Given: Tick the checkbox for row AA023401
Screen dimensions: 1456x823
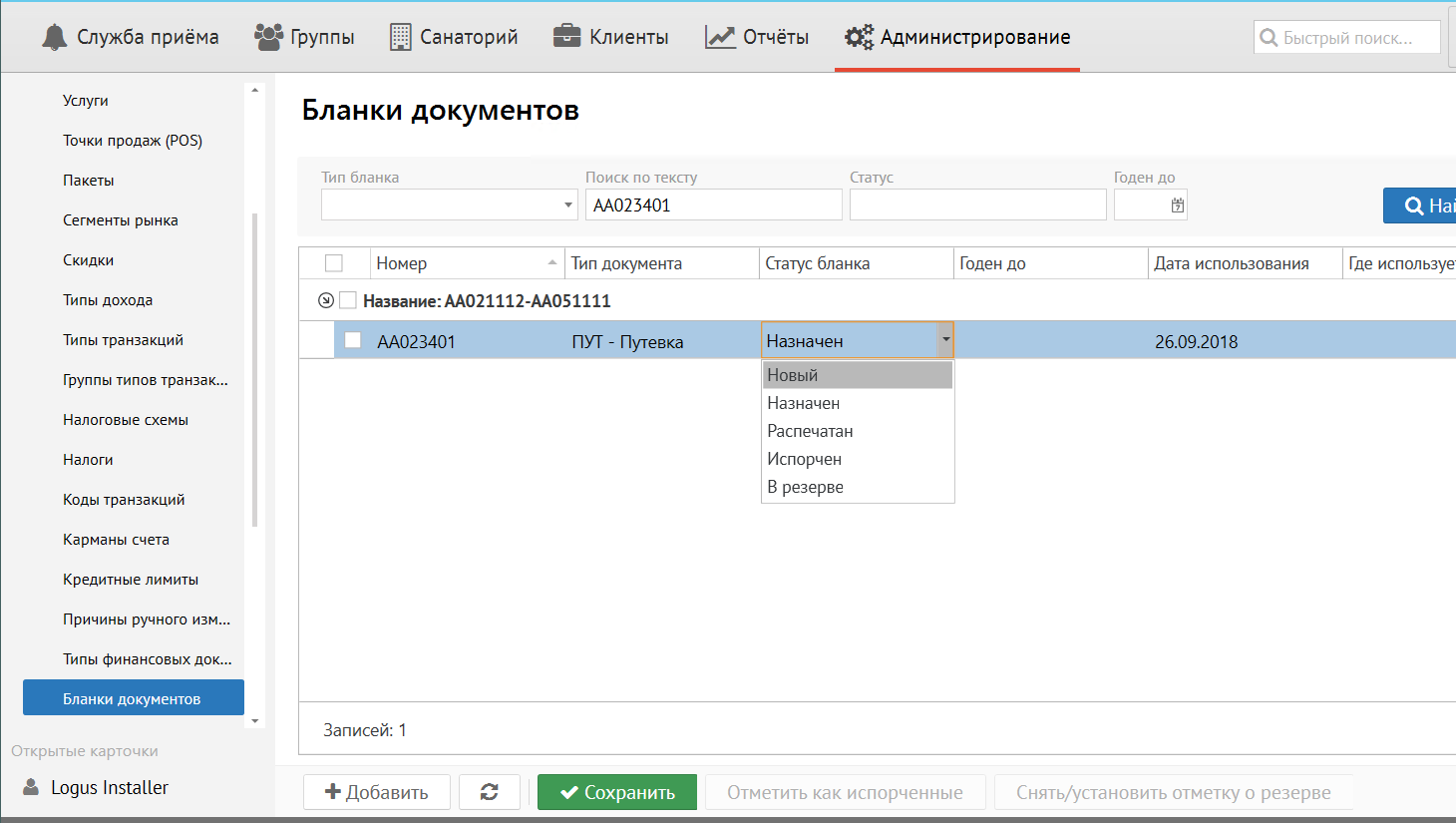Looking at the screenshot, I should tap(352, 340).
